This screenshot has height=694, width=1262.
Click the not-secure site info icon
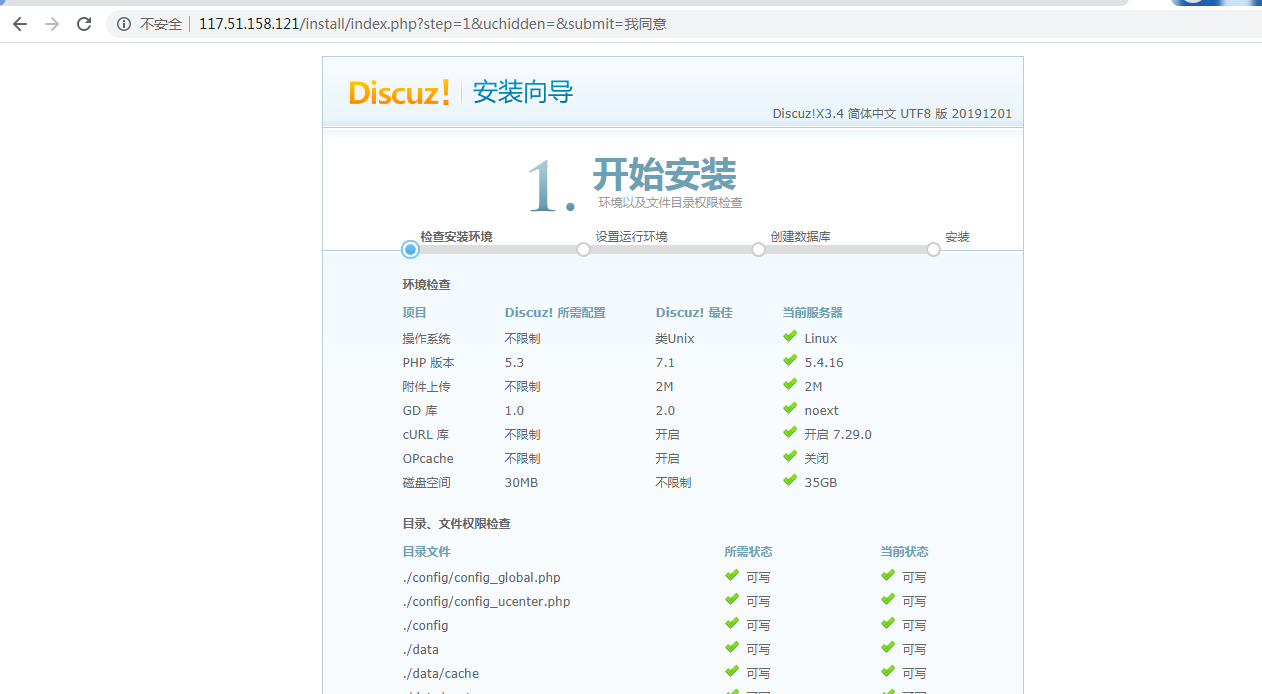(x=124, y=24)
